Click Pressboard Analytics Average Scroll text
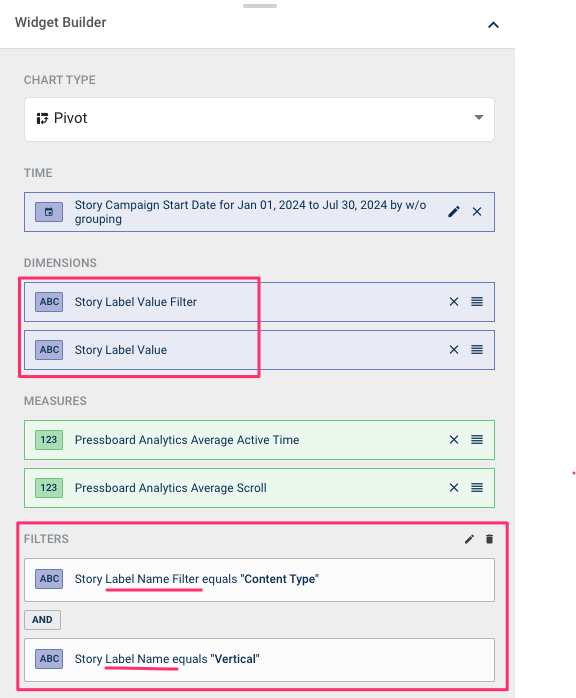 pos(170,488)
